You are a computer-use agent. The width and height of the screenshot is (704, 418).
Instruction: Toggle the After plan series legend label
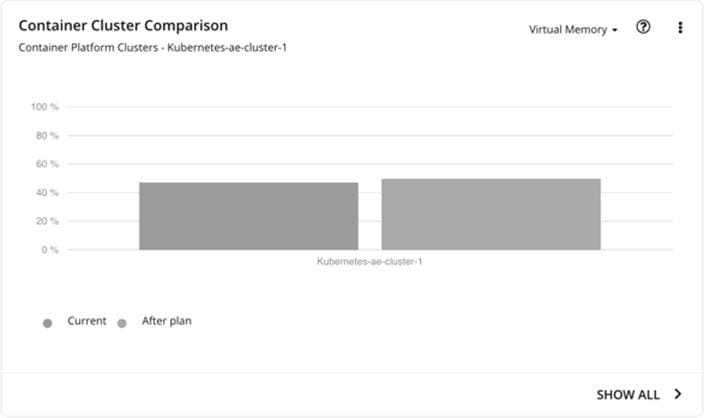click(x=167, y=321)
